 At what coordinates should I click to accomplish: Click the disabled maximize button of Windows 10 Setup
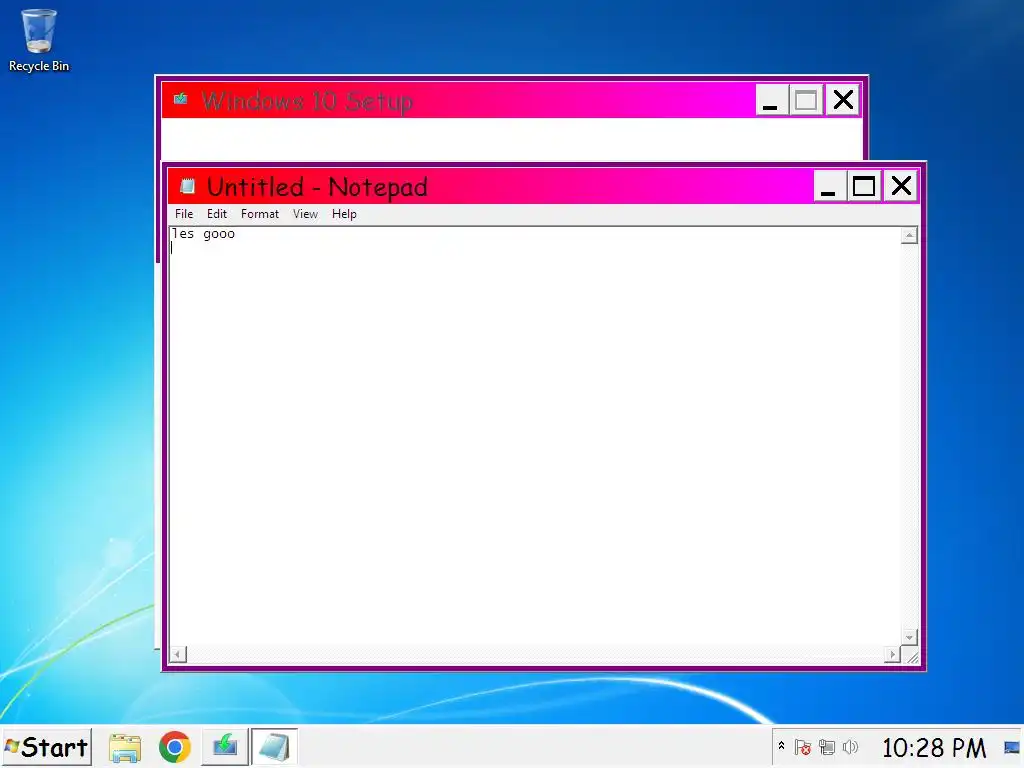806,101
